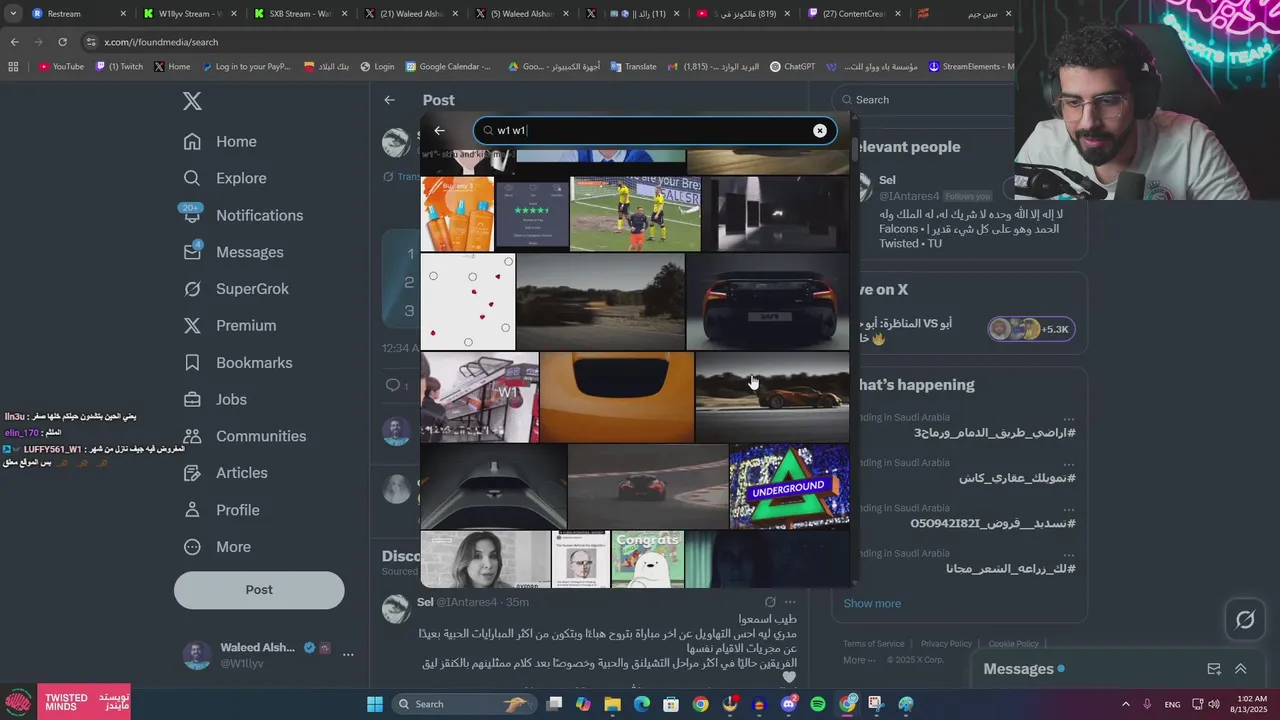This screenshot has height=720, width=1280.
Task: Open the Bookmarks sidebar icon
Action: [193, 363]
